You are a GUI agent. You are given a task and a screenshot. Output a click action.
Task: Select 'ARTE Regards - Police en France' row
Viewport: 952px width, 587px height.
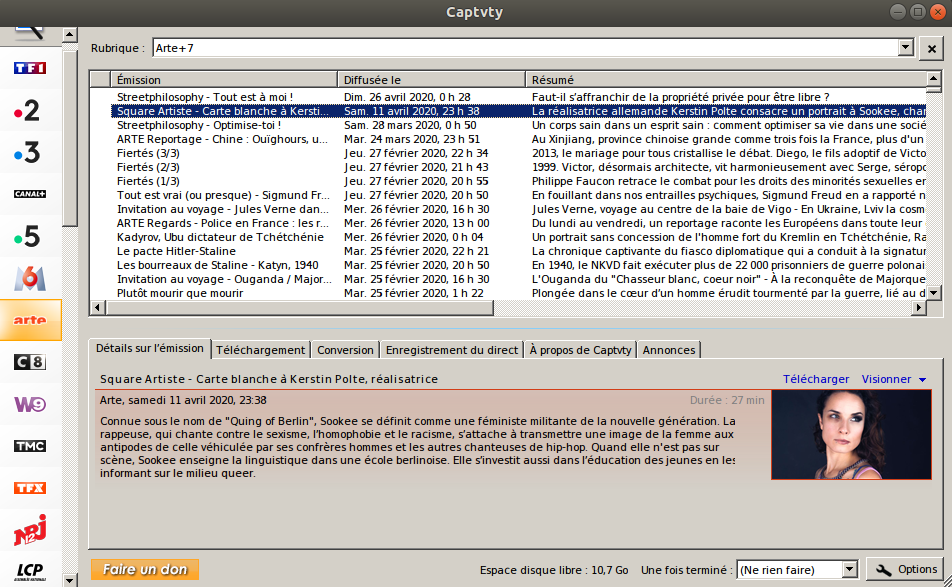(508, 223)
